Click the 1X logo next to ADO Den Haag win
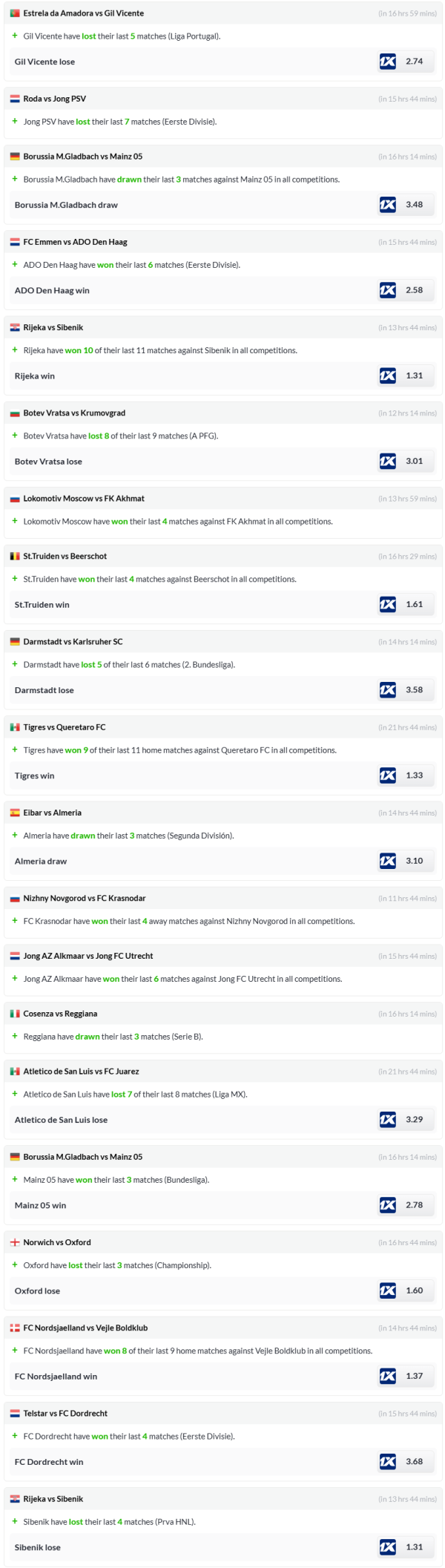 point(387,290)
